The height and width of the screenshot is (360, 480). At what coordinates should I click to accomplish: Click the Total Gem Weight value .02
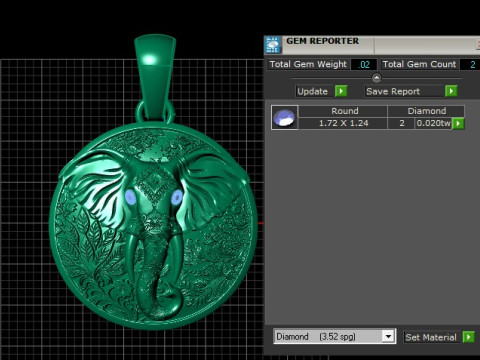click(364, 64)
